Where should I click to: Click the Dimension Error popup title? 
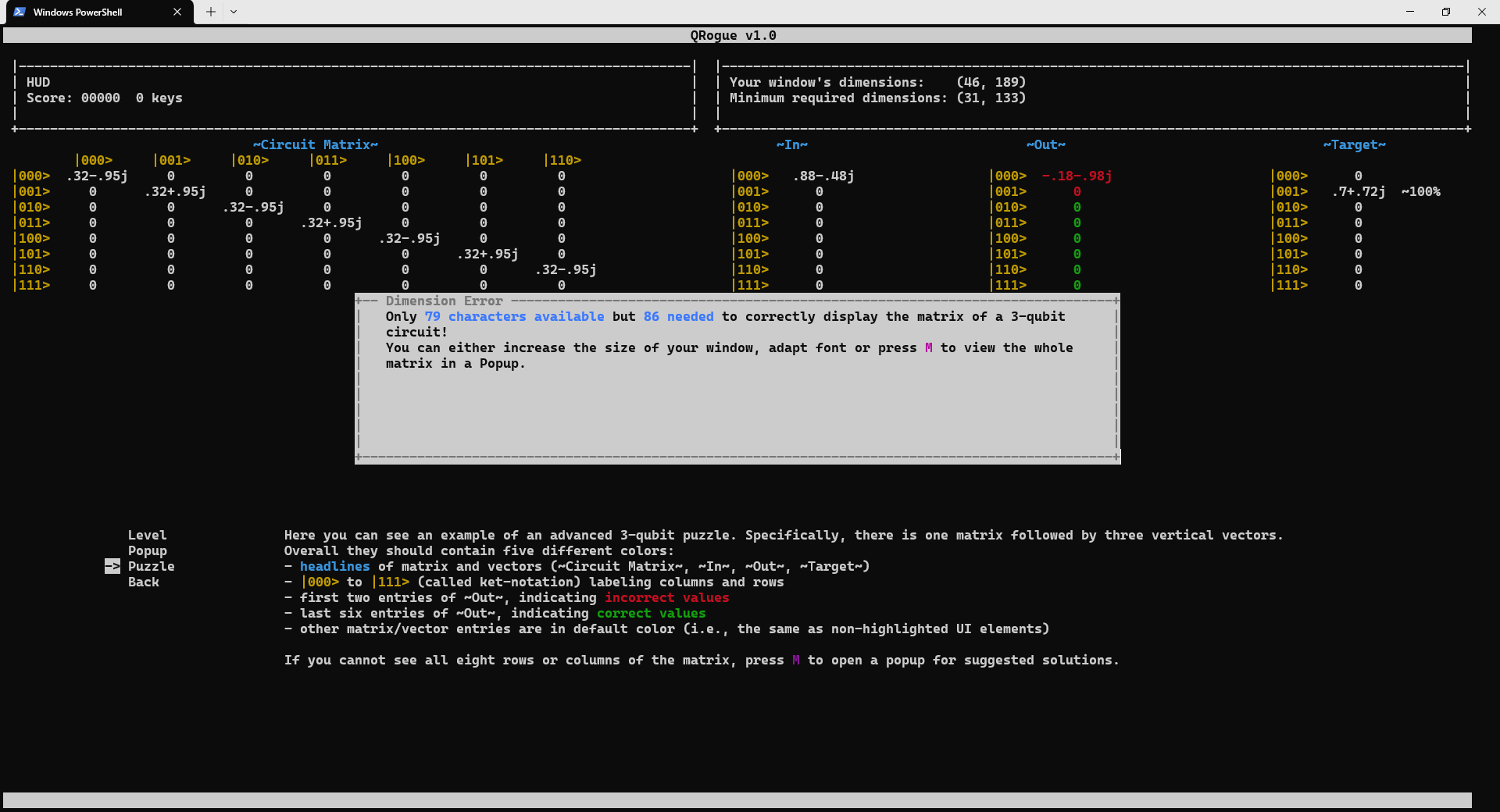pyautogui.click(x=444, y=300)
